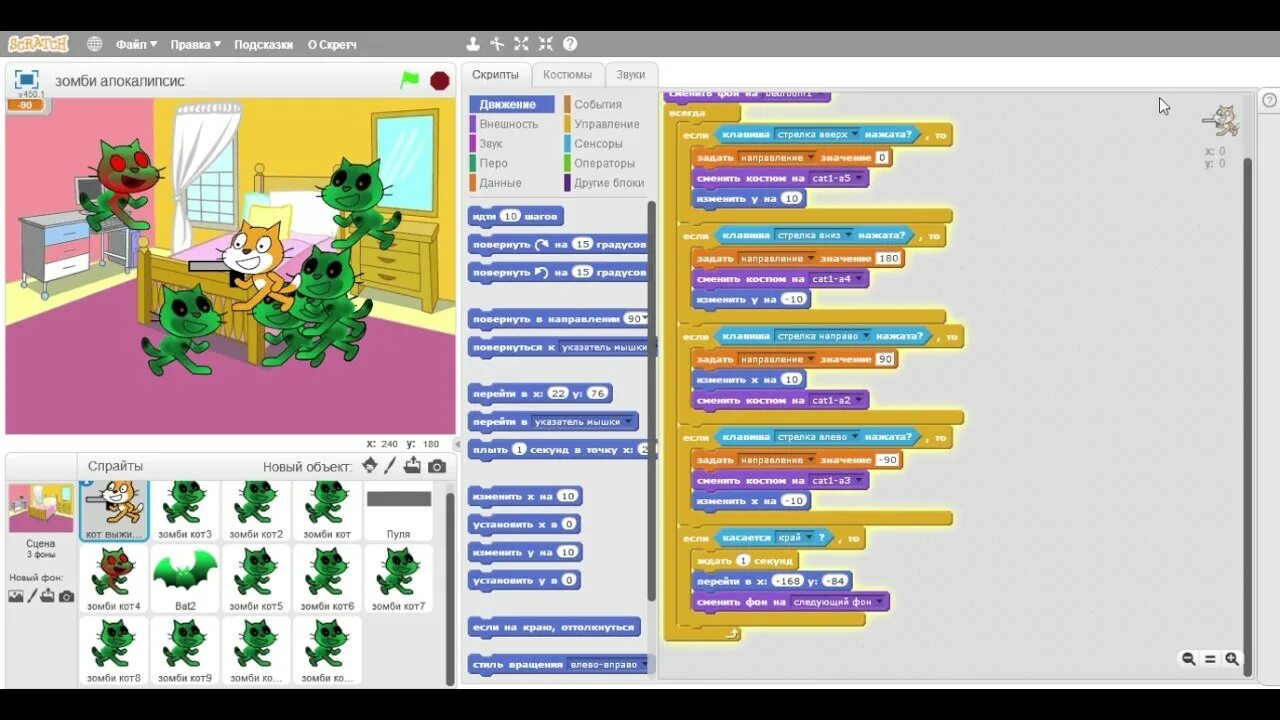Select the paintbrush to draw a new sprite
This screenshot has height=720, width=1280.
tap(391, 465)
